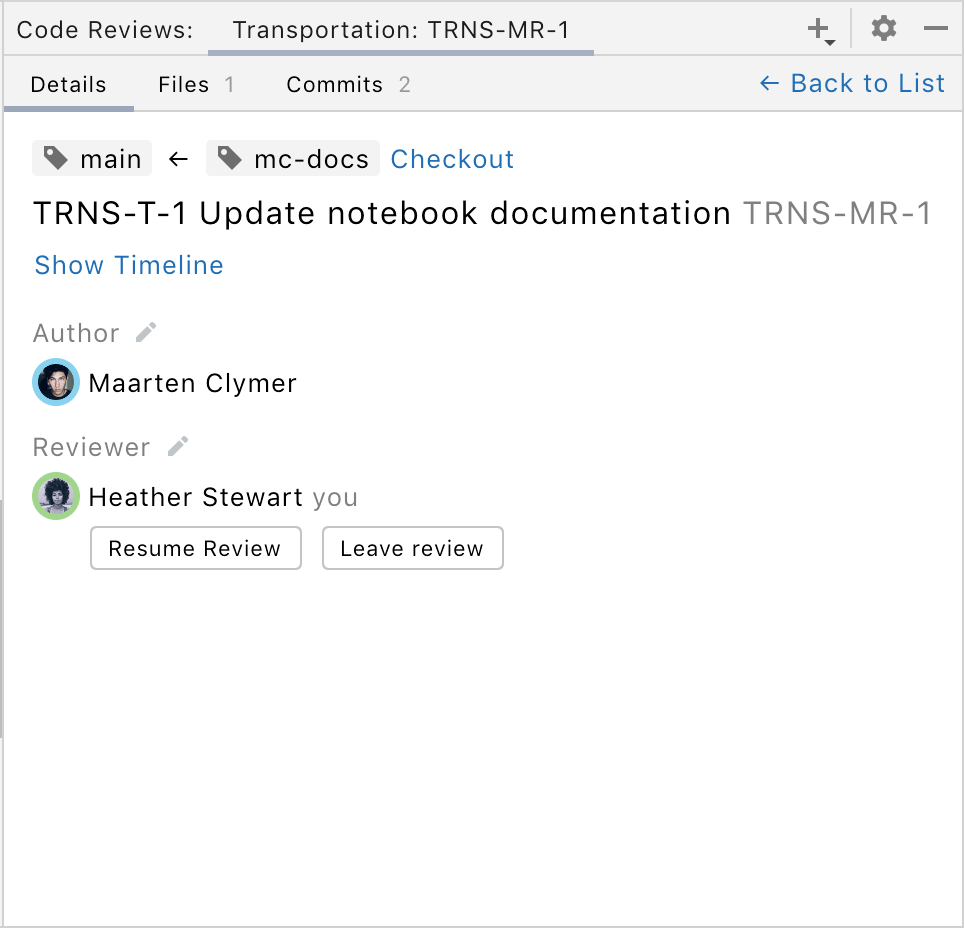Click Maarten Clymer's avatar
This screenshot has height=928, width=964.
(56, 383)
